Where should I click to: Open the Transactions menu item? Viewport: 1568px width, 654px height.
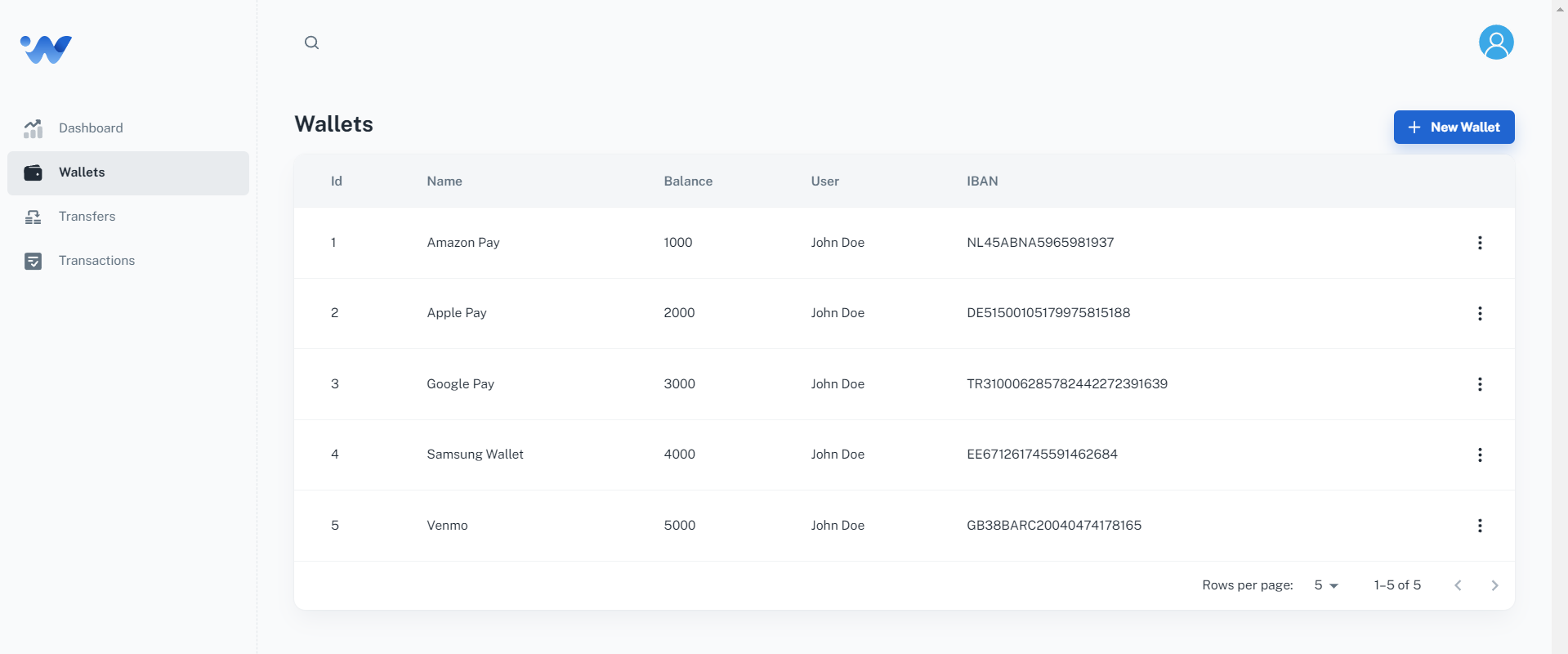coord(128,261)
